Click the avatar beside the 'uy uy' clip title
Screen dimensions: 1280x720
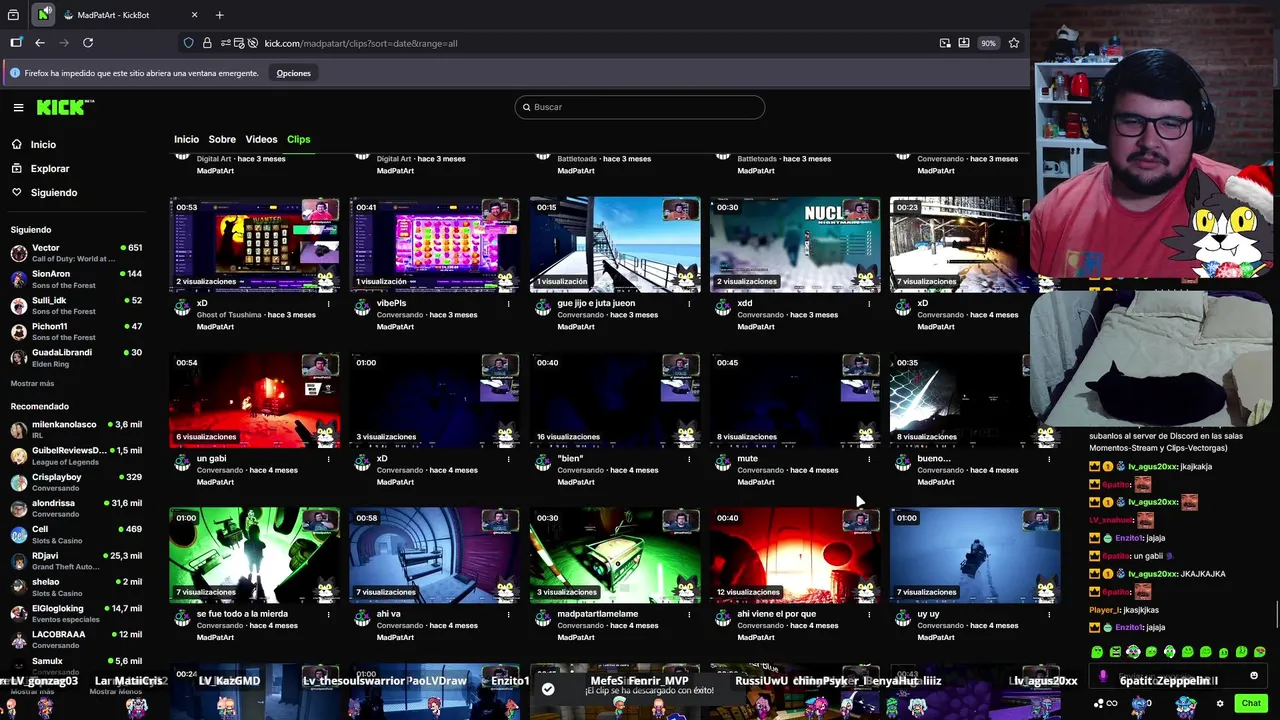click(903, 617)
